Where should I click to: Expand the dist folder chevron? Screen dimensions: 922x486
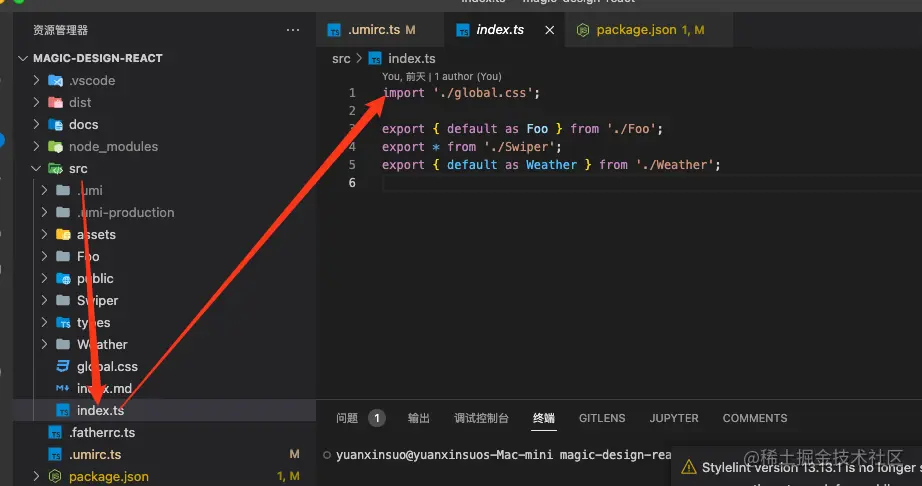coord(36,102)
